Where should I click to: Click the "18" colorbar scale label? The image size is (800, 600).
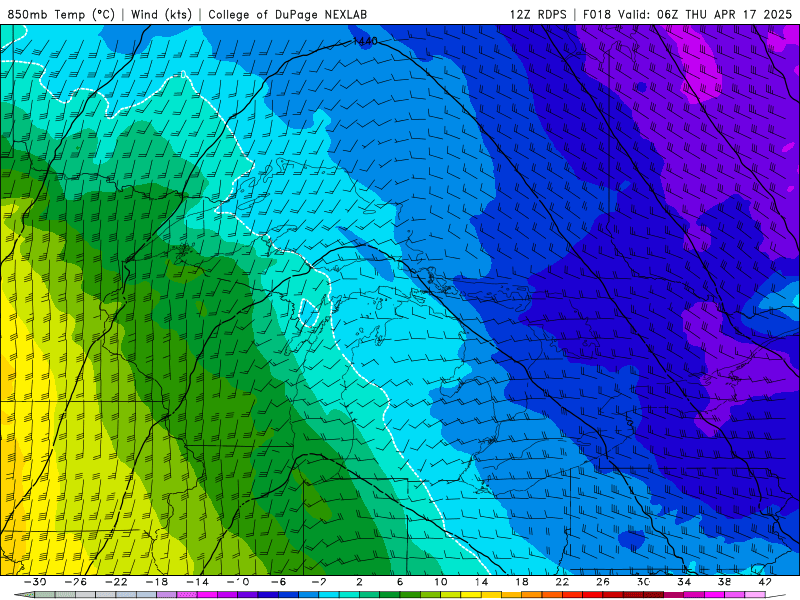[521, 582]
